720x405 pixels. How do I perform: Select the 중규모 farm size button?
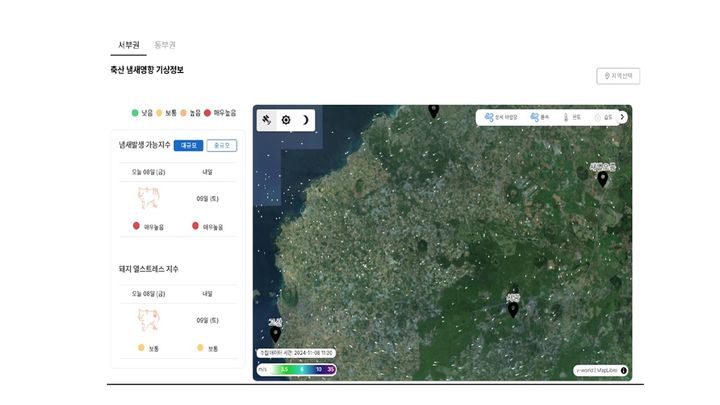(221, 145)
